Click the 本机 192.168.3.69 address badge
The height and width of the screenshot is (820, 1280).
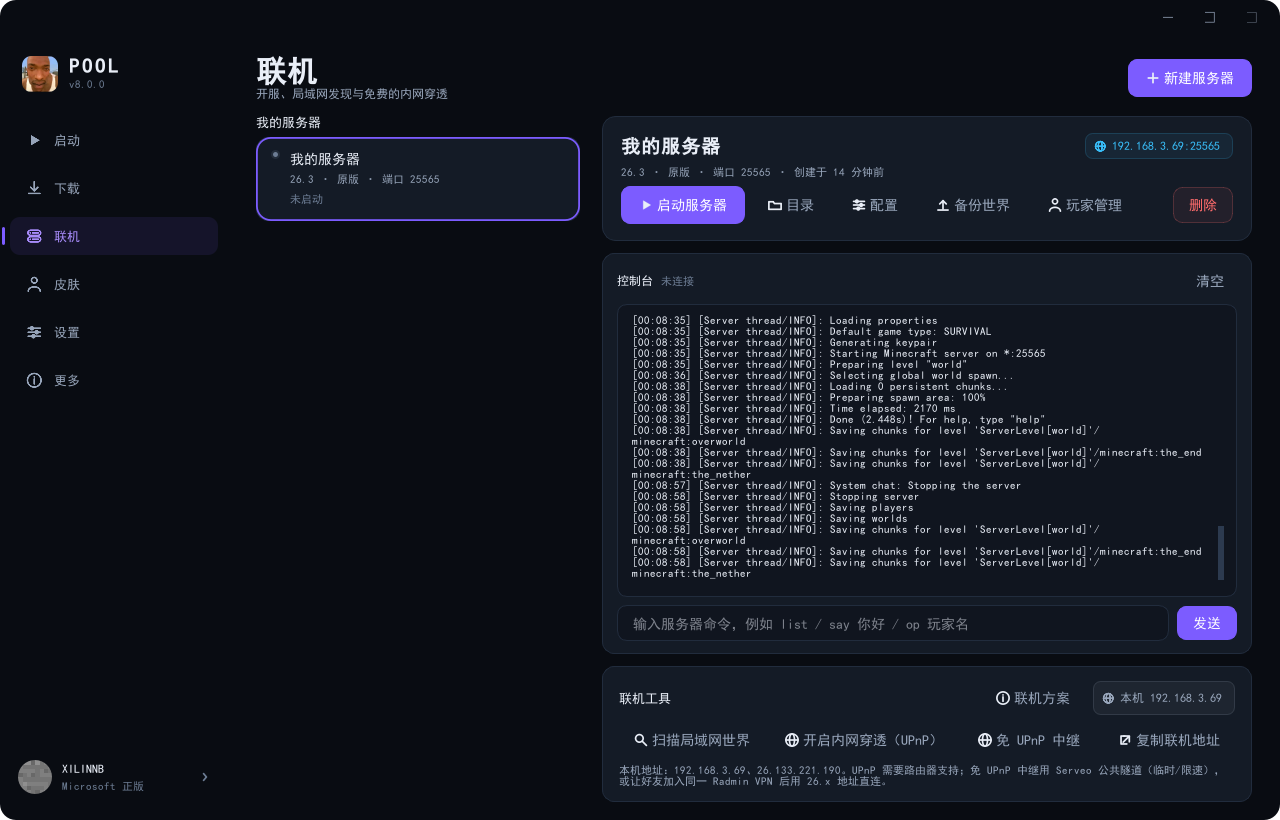[x=1164, y=698]
